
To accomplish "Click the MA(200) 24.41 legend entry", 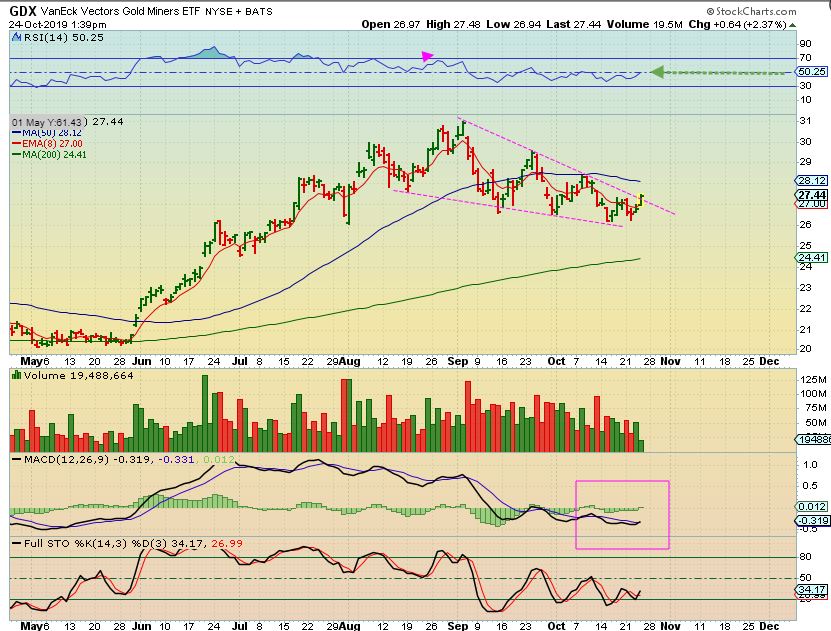I will [x=54, y=155].
